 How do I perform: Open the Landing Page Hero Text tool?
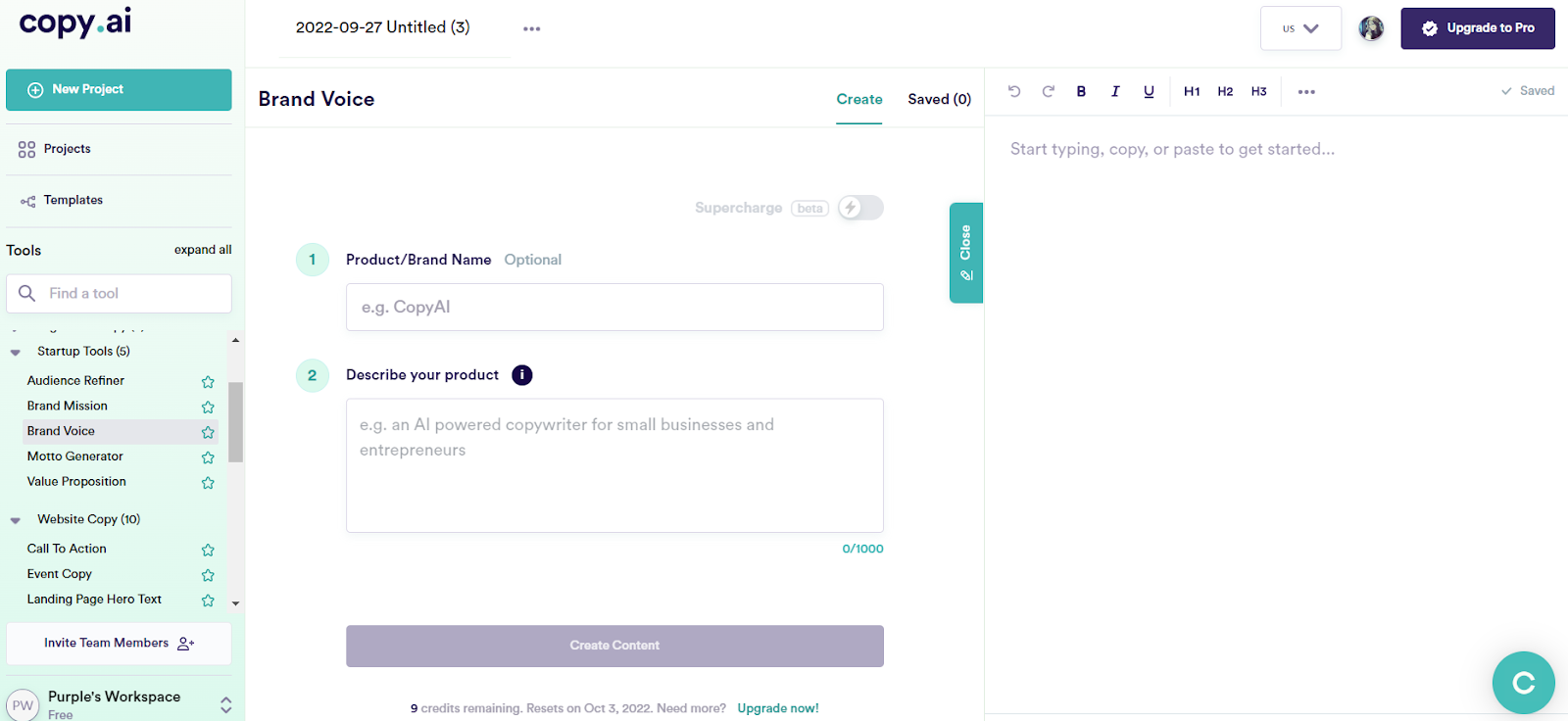pos(94,600)
